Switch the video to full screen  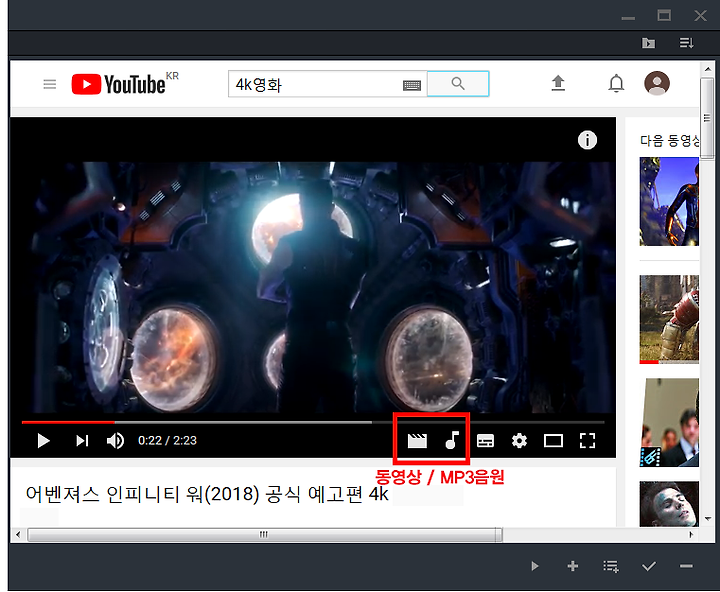click(x=587, y=440)
